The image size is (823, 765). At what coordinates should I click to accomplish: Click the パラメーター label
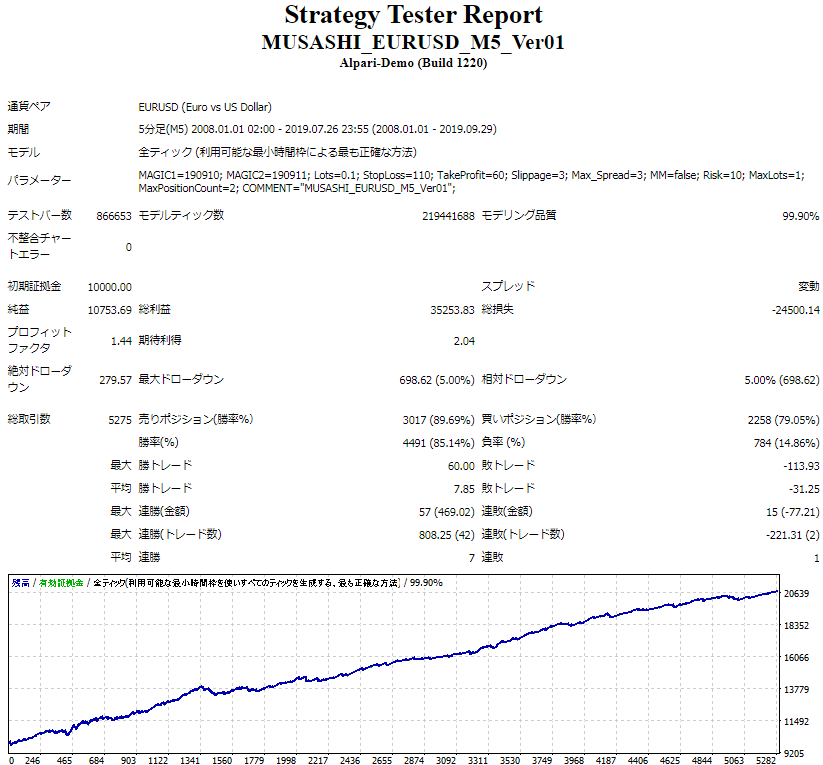(39, 181)
